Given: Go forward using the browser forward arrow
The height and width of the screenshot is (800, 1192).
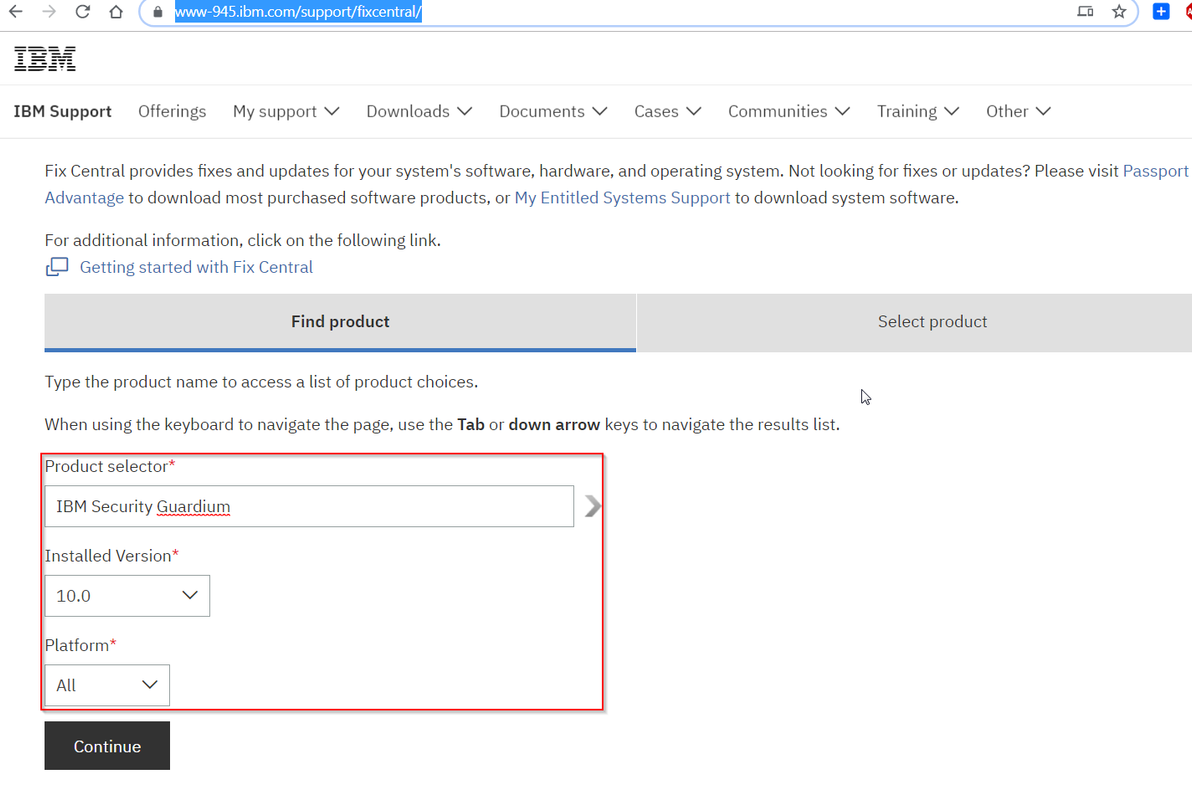Looking at the screenshot, I should pos(49,11).
